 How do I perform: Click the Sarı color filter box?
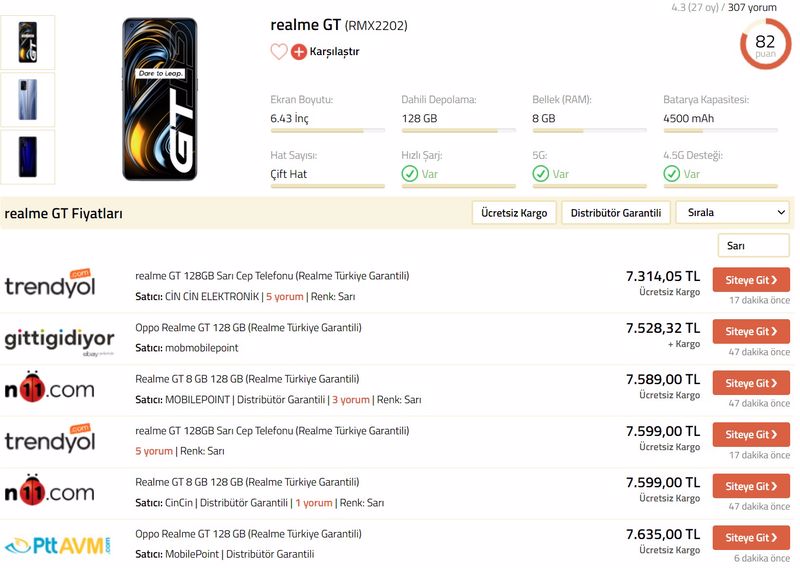point(754,245)
